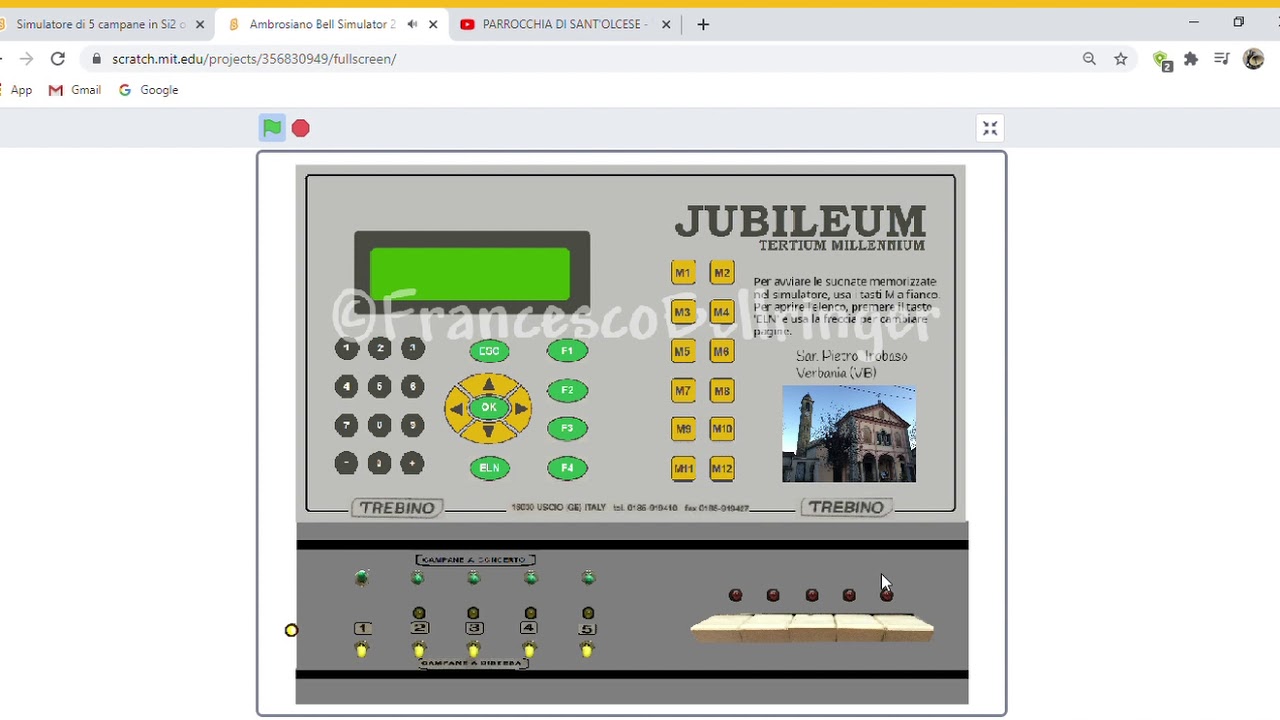Open the Google bookmark
The width and height of the screenshot is (1280, 720).
[148, 90]
